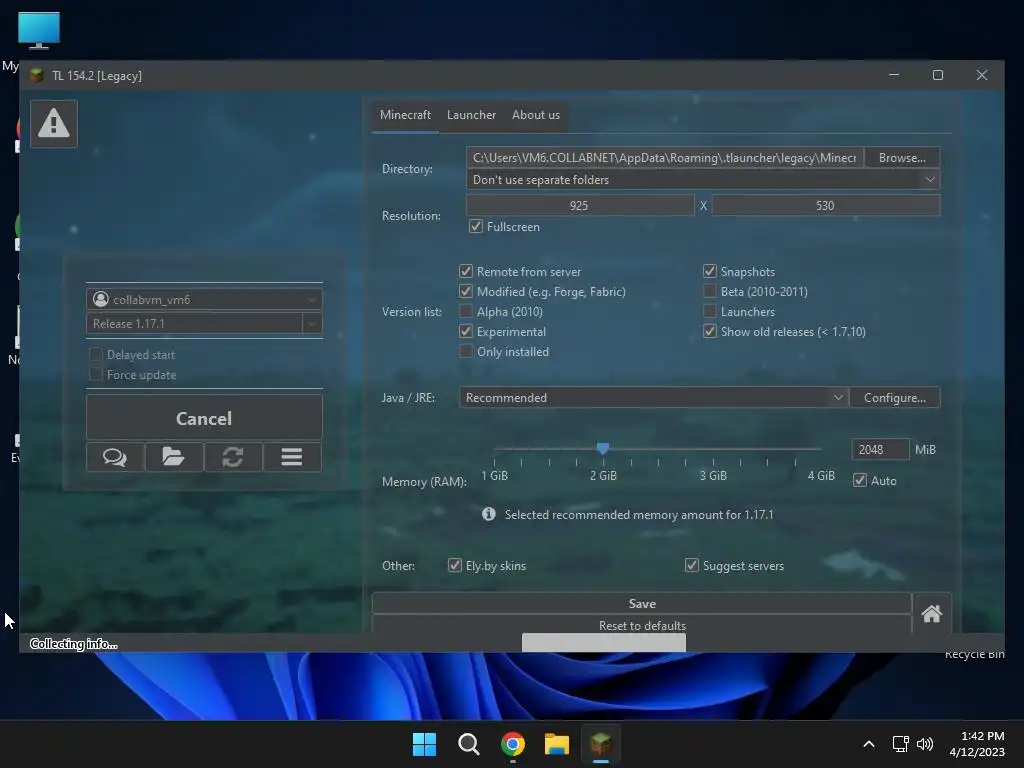Open File Explorer from the taskbar
The height and width of the screenshot is (768, 1024).
coord(557,744)
